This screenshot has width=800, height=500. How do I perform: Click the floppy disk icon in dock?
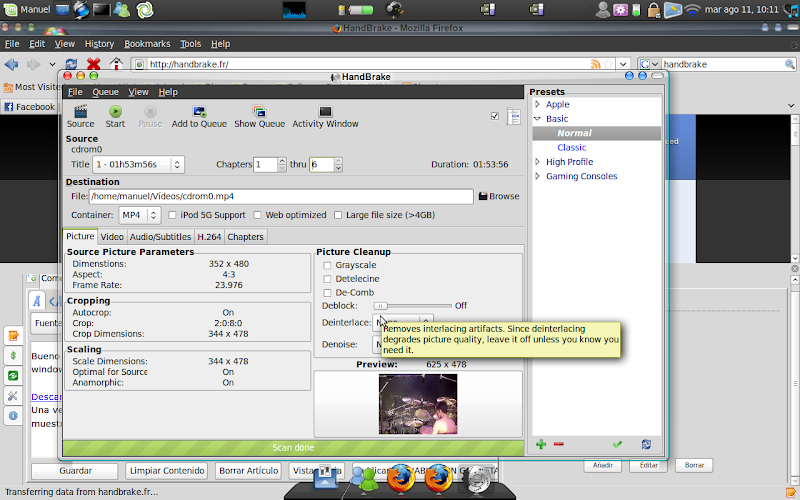[x=325, y=478]
